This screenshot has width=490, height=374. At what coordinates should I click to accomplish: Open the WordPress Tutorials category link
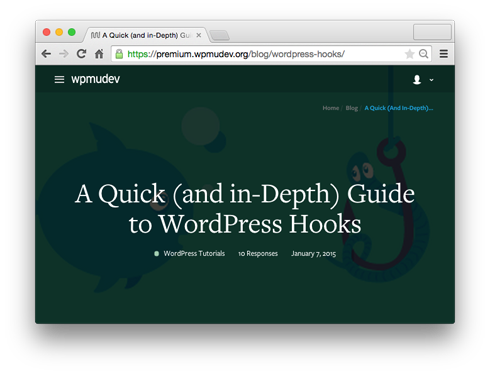194,254
